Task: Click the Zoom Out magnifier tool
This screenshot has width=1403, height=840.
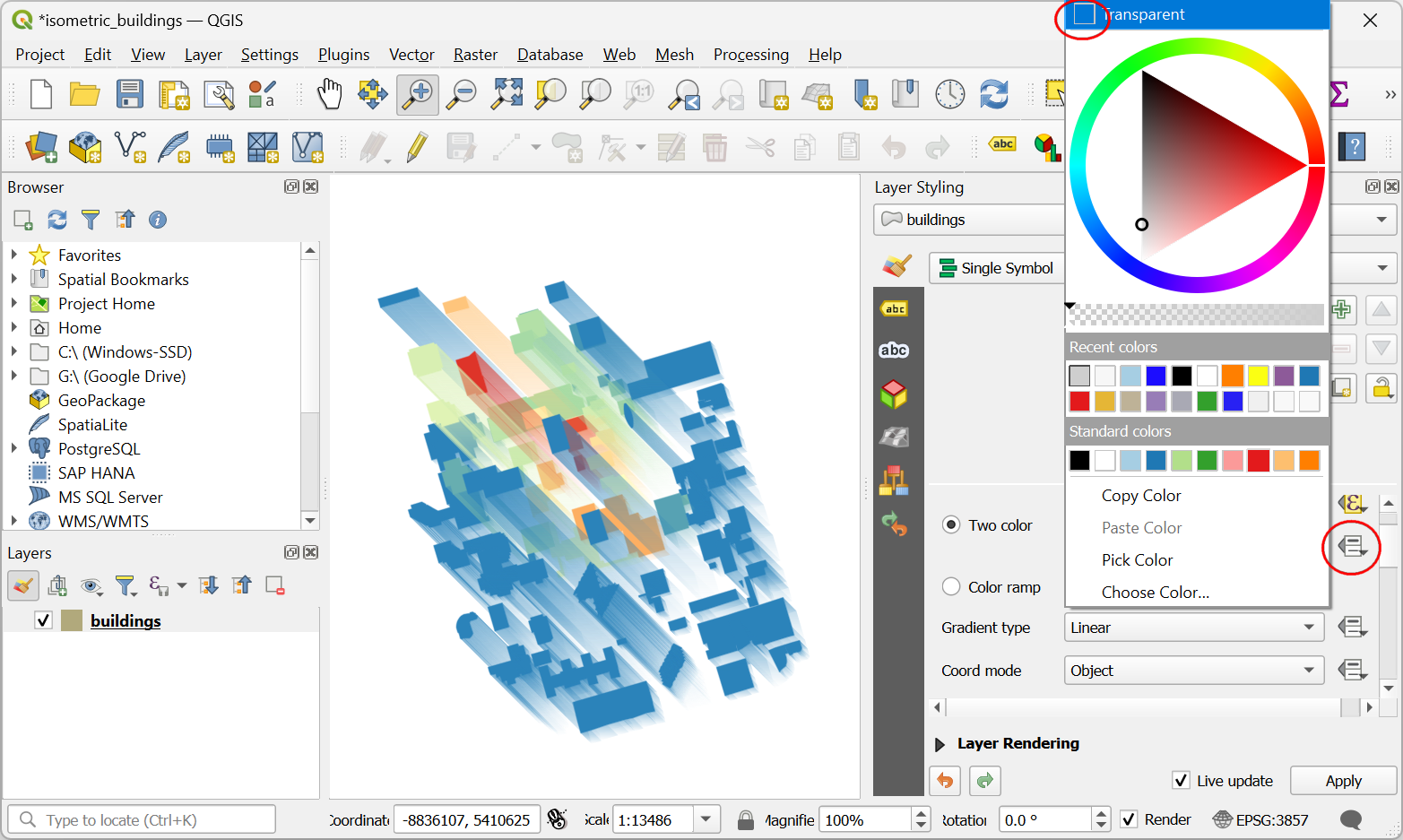Action: pos(462,94)
